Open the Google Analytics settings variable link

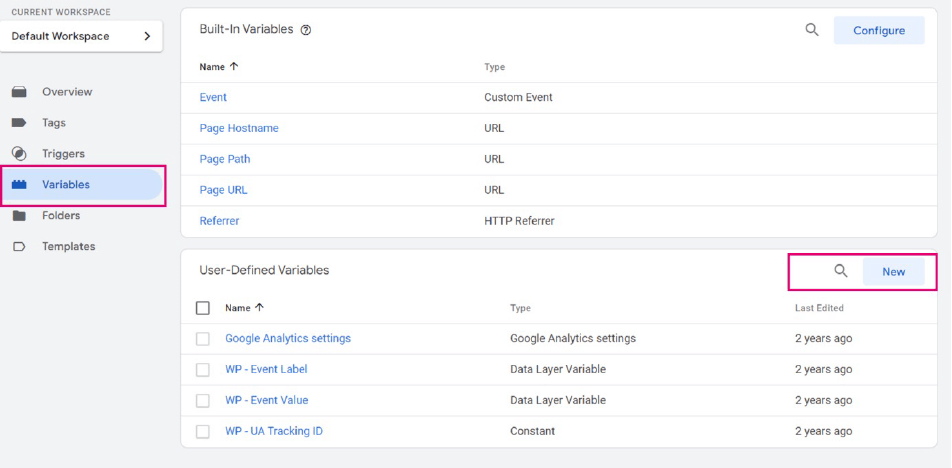[288, 338]
